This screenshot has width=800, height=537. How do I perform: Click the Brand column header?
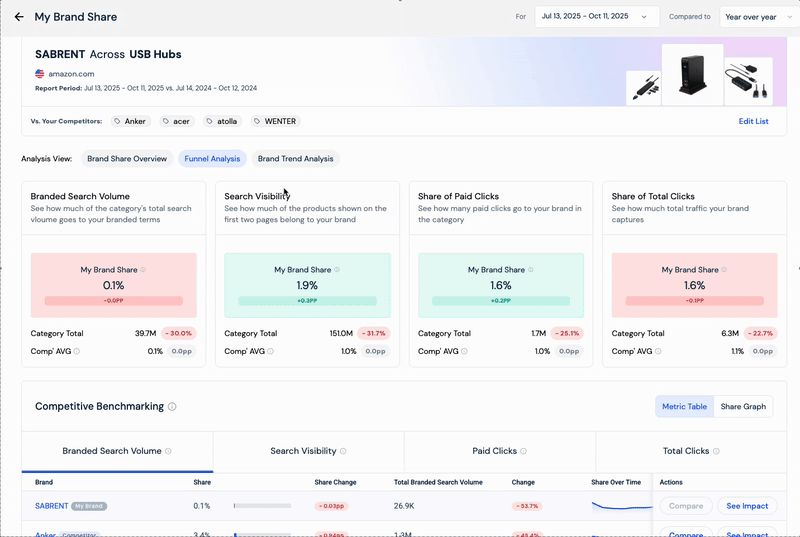click(44, 482)
